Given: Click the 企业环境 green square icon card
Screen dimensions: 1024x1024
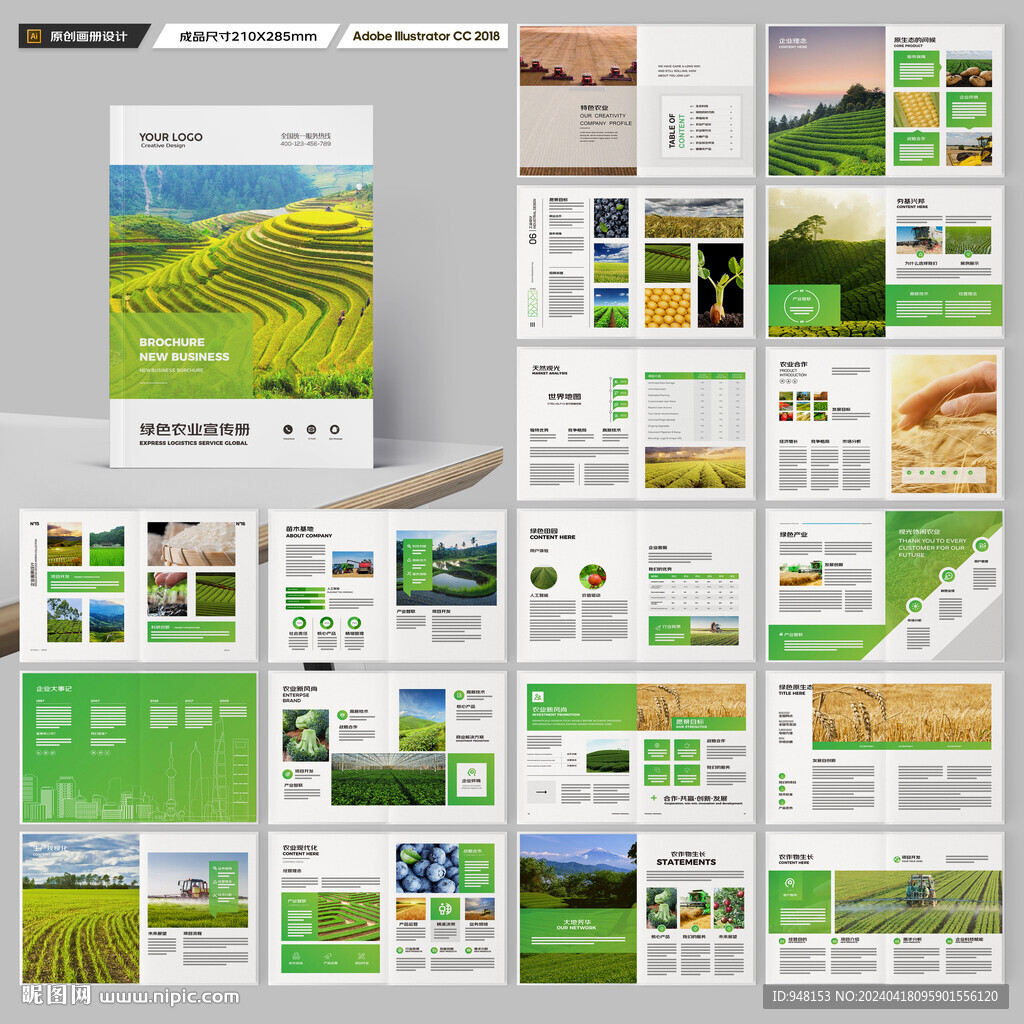Looking at the screenshot, I should point(472,779).
